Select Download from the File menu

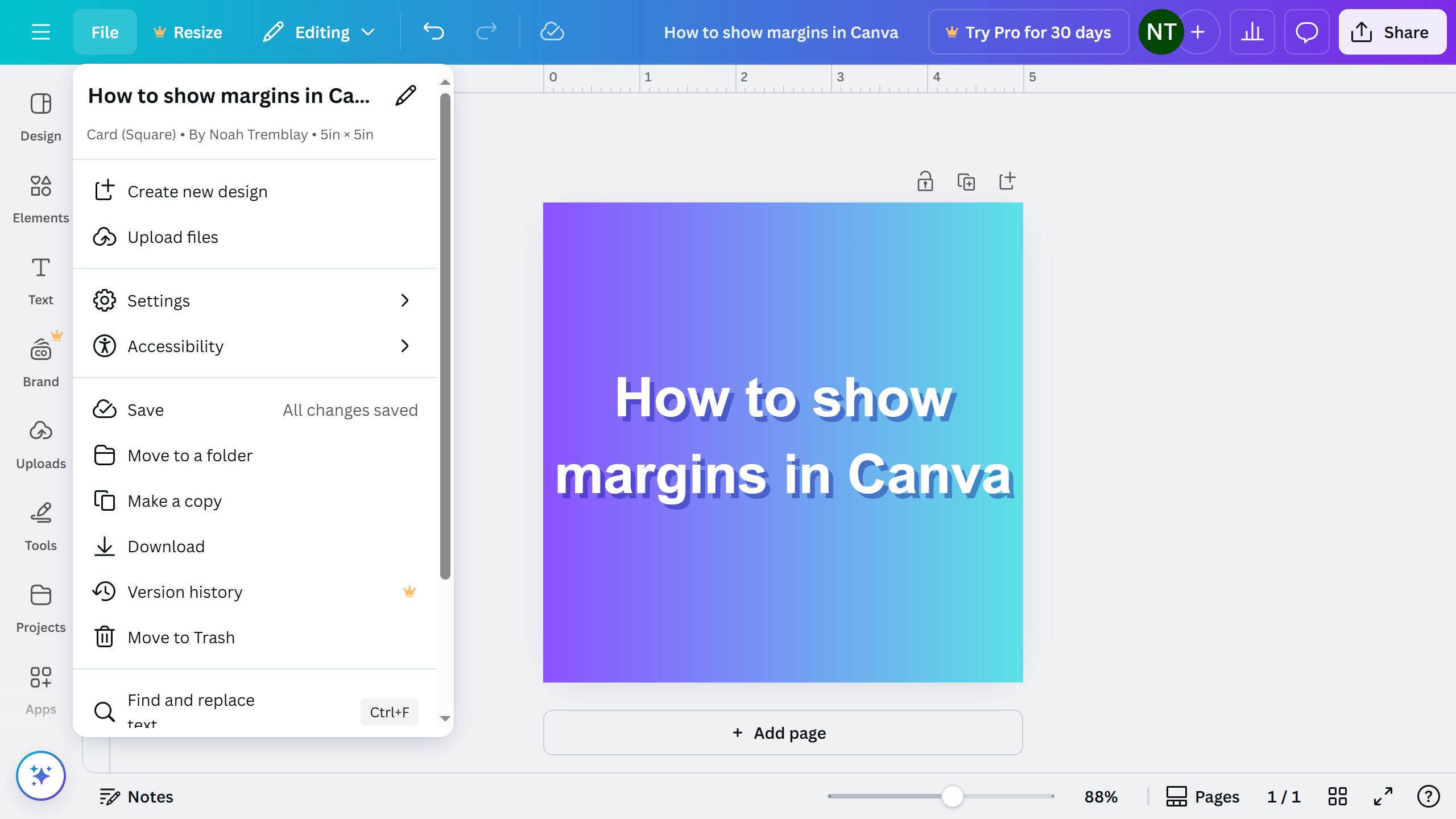(166, 546)
